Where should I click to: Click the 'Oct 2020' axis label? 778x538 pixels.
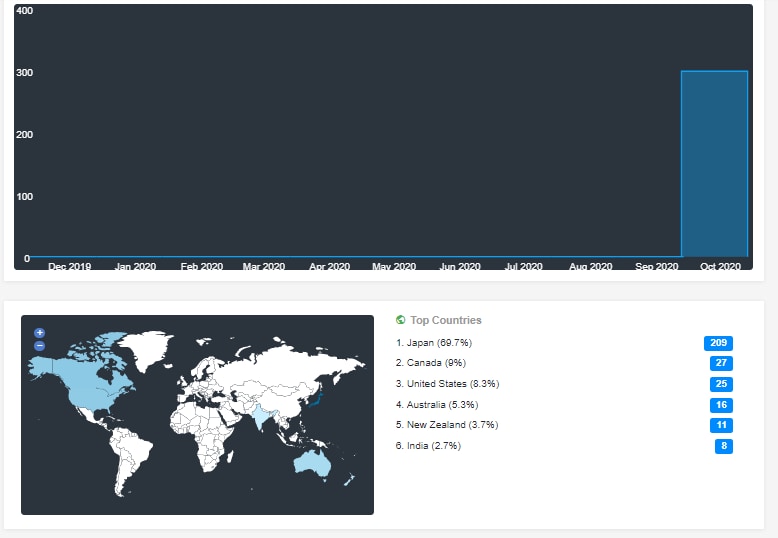tap(720, 266)
